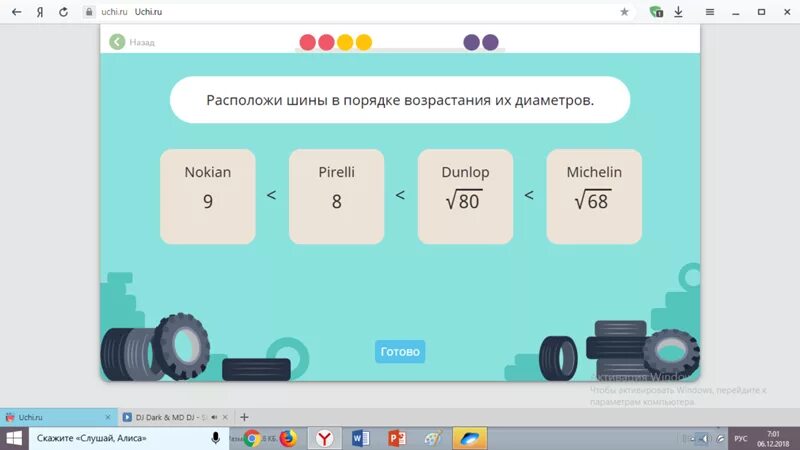
Task: Click the first yellow progress dot
Action: 345,42
